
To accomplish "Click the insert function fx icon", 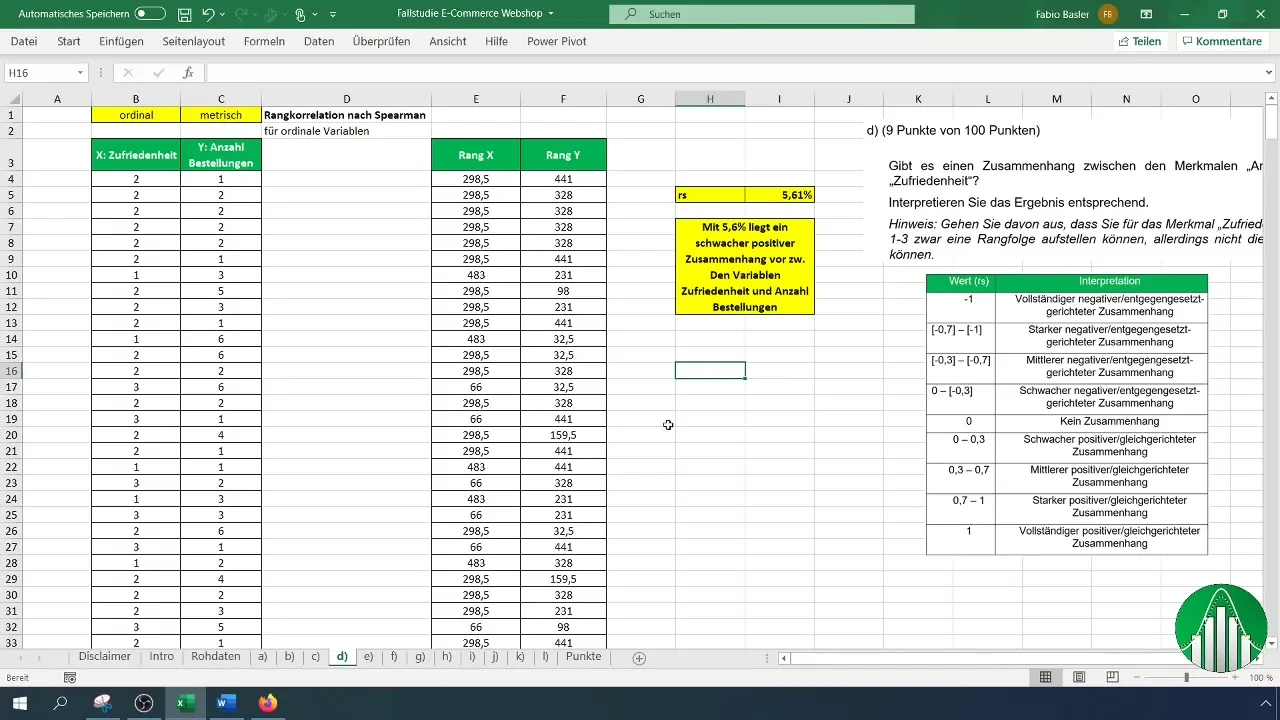I will [187, 73].
